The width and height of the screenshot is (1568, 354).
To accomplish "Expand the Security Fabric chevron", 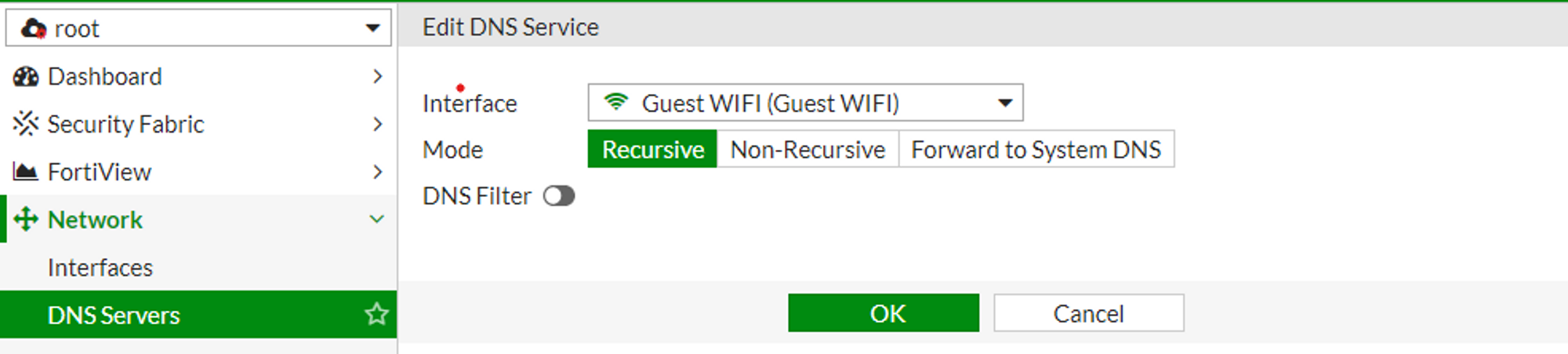I will [x=378, y=124].
